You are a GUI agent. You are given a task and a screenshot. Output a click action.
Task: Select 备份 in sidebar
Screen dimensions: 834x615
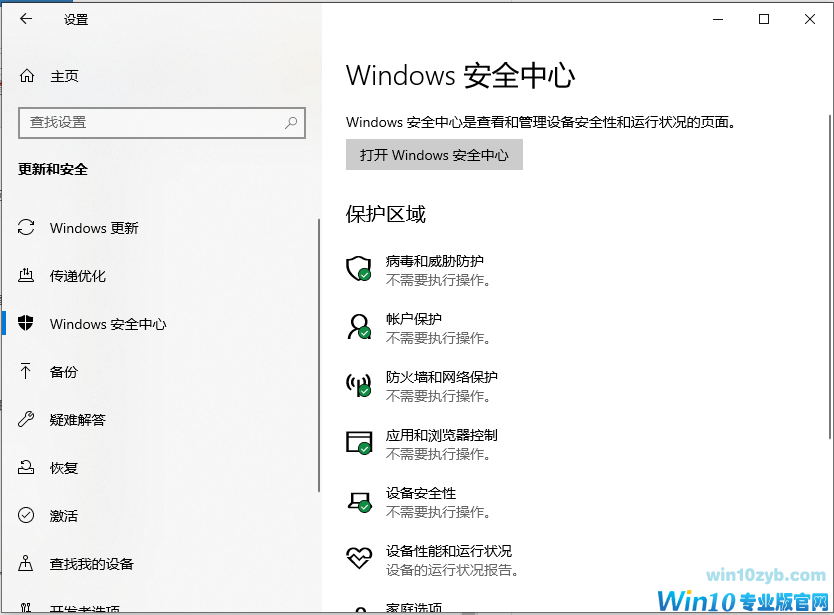(x=63, y=372)
